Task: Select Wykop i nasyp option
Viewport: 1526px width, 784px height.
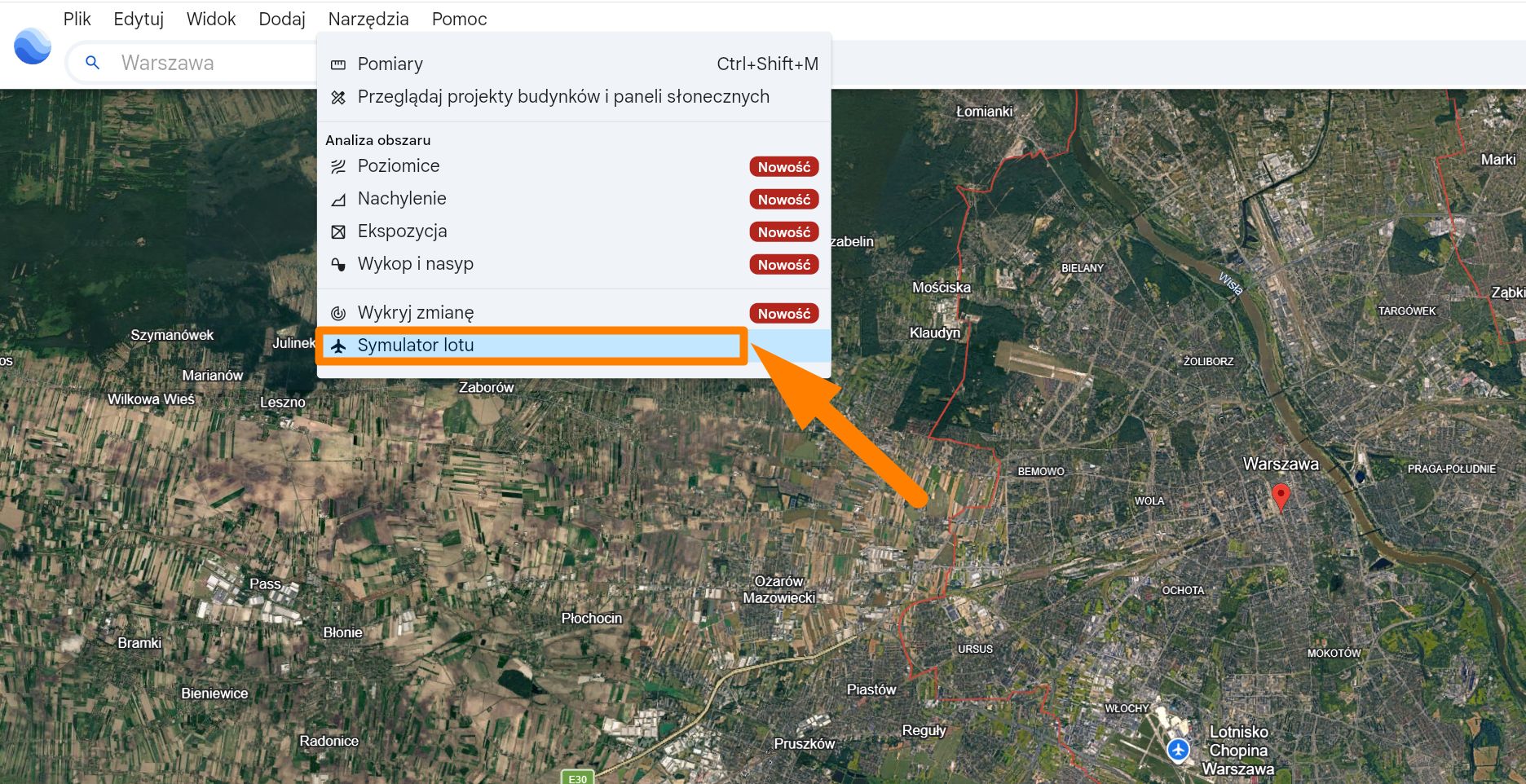Action: (574, 264)
